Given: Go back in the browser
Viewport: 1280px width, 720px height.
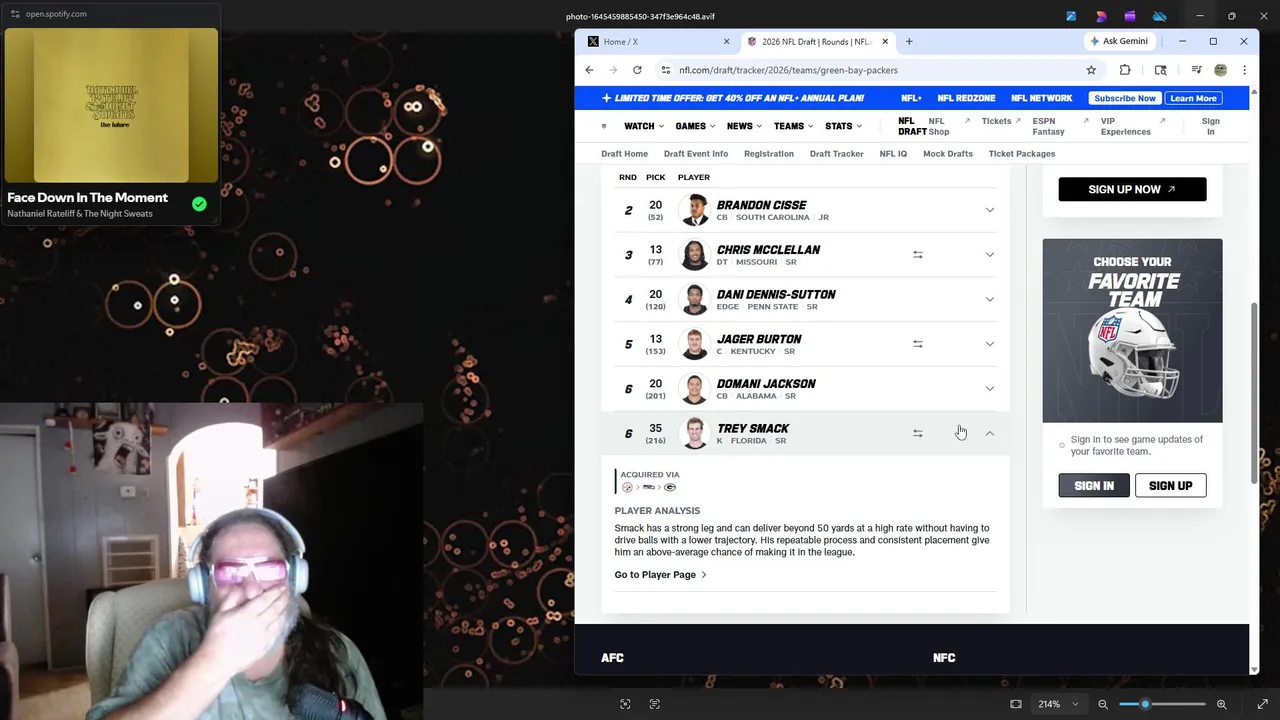Looking at the screenshot, I should (x=589, y=70).
